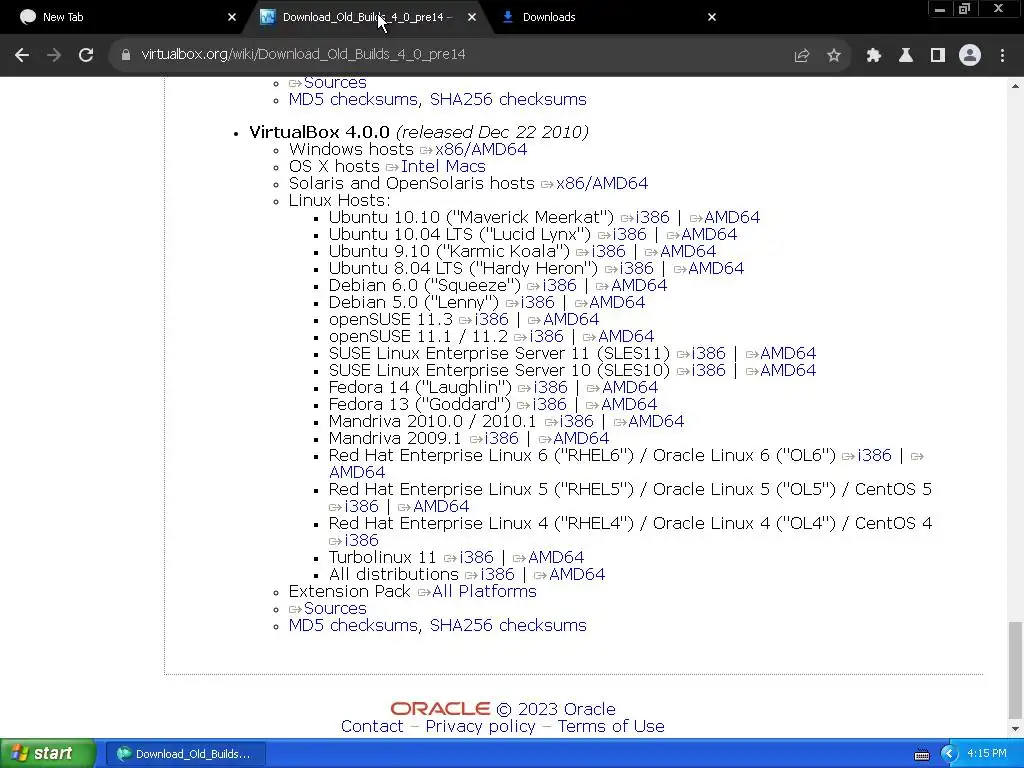Open the Privacy policy footer link

point(480,726)
